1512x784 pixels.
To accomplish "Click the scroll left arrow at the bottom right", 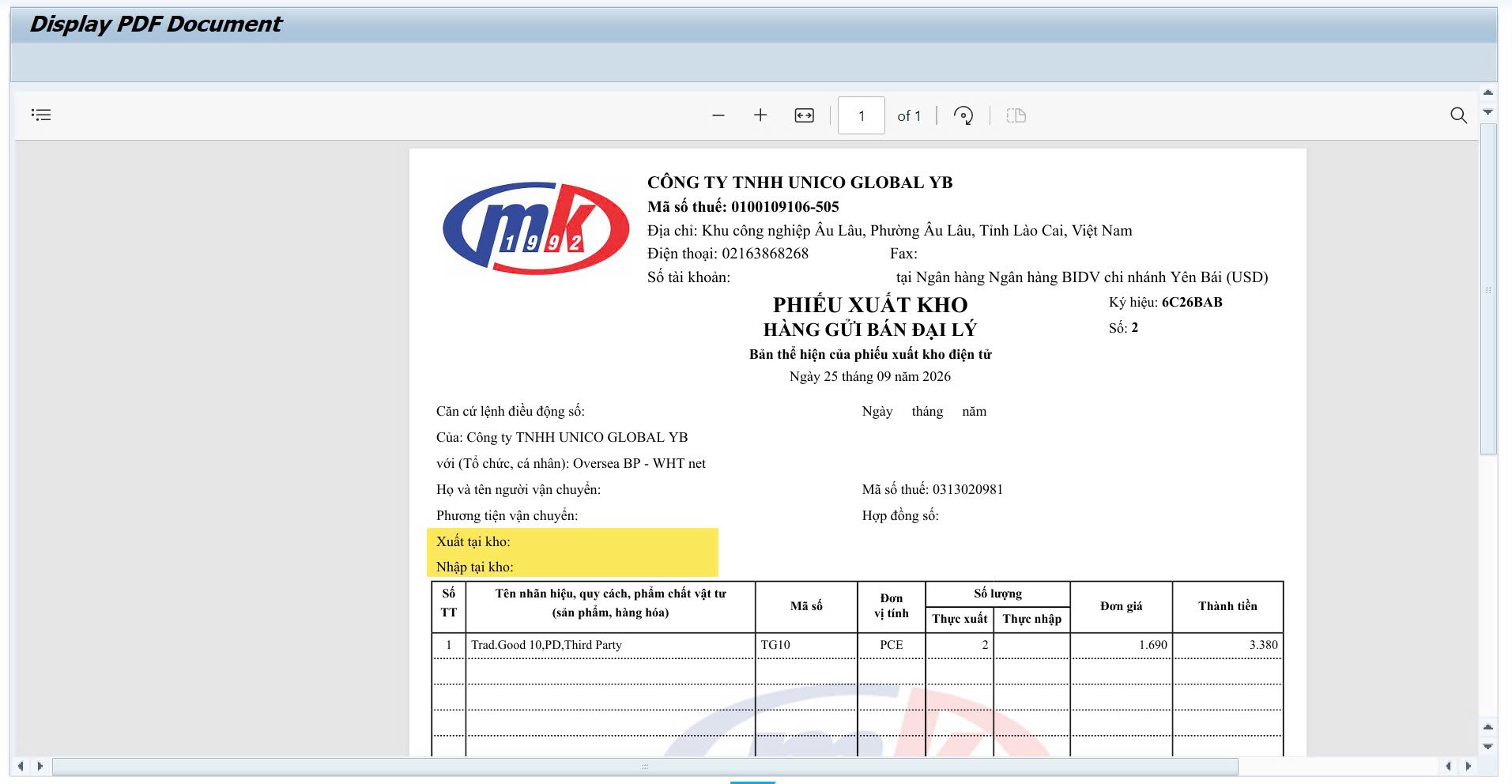I will (x=1448, y=766).
